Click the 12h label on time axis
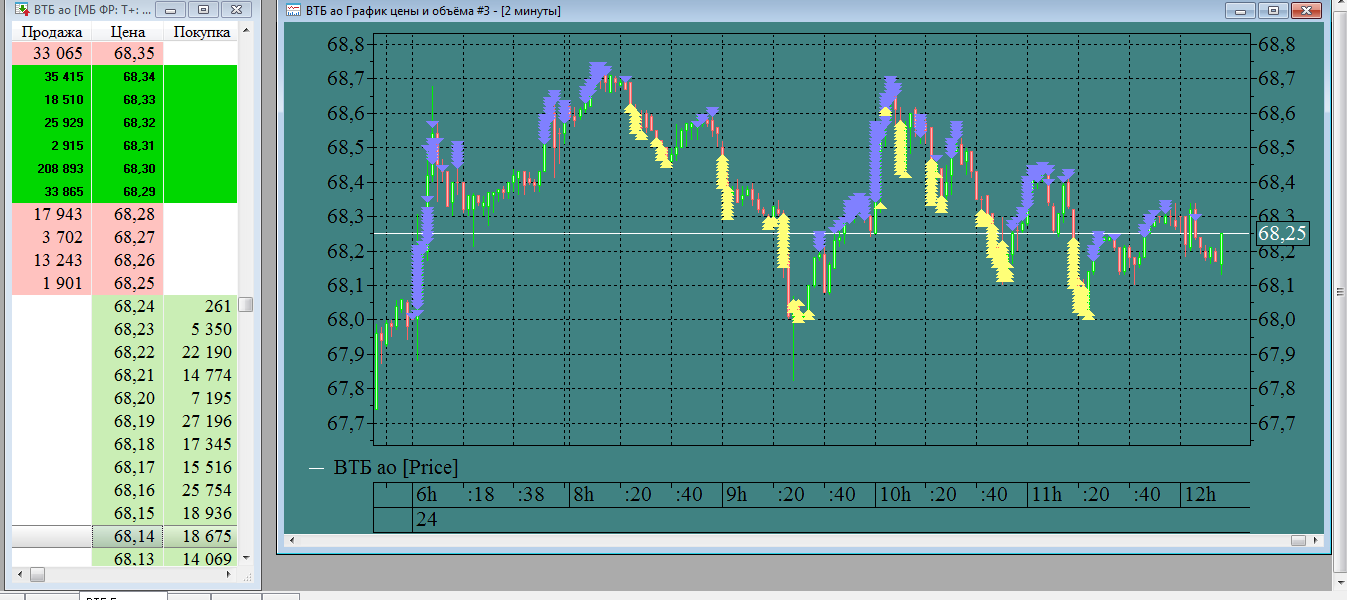Image resolution: width=1347 pixels, height=600 pixels. [1200, 494]
